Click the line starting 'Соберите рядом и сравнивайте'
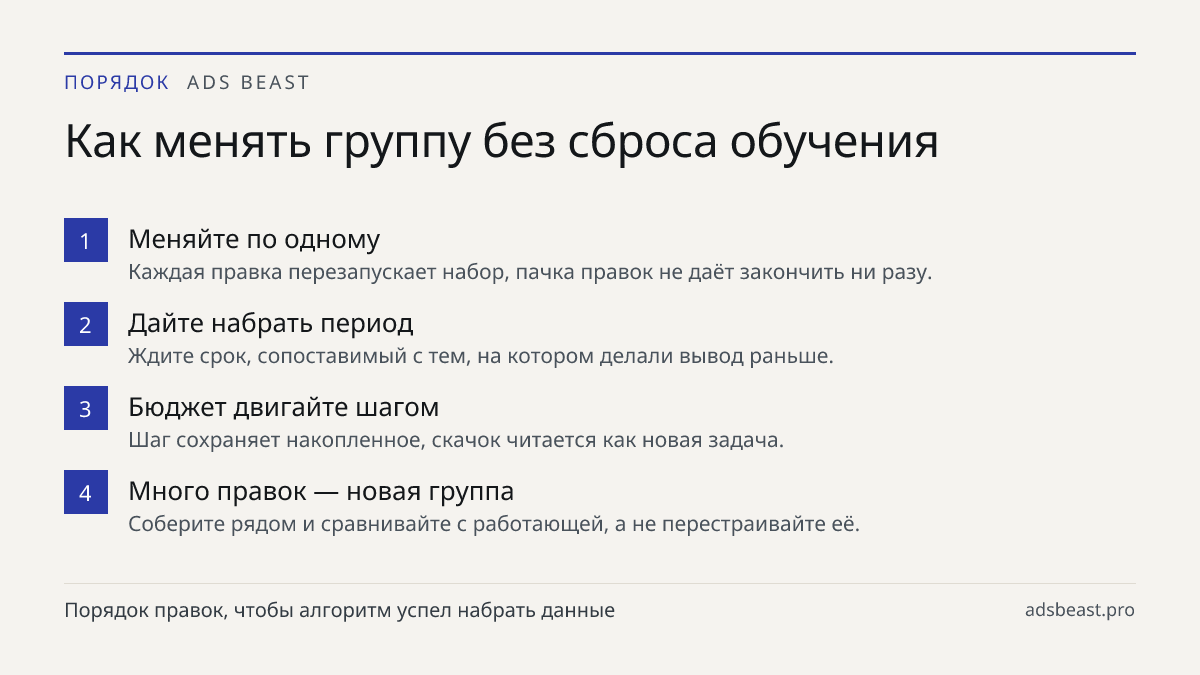1200x675 pixels. [494, 524]
